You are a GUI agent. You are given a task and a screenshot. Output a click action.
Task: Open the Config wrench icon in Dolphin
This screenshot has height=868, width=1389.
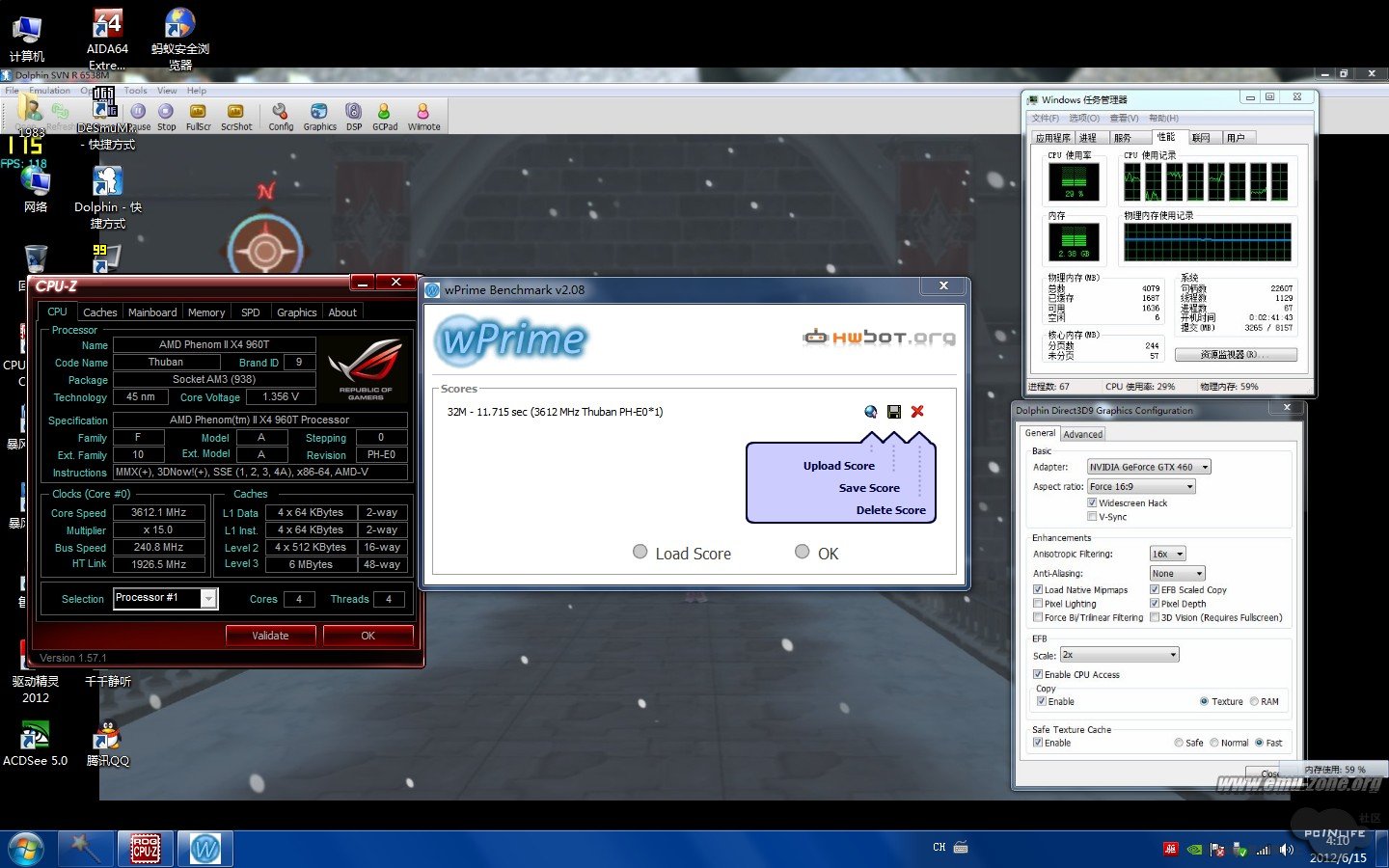281,118
